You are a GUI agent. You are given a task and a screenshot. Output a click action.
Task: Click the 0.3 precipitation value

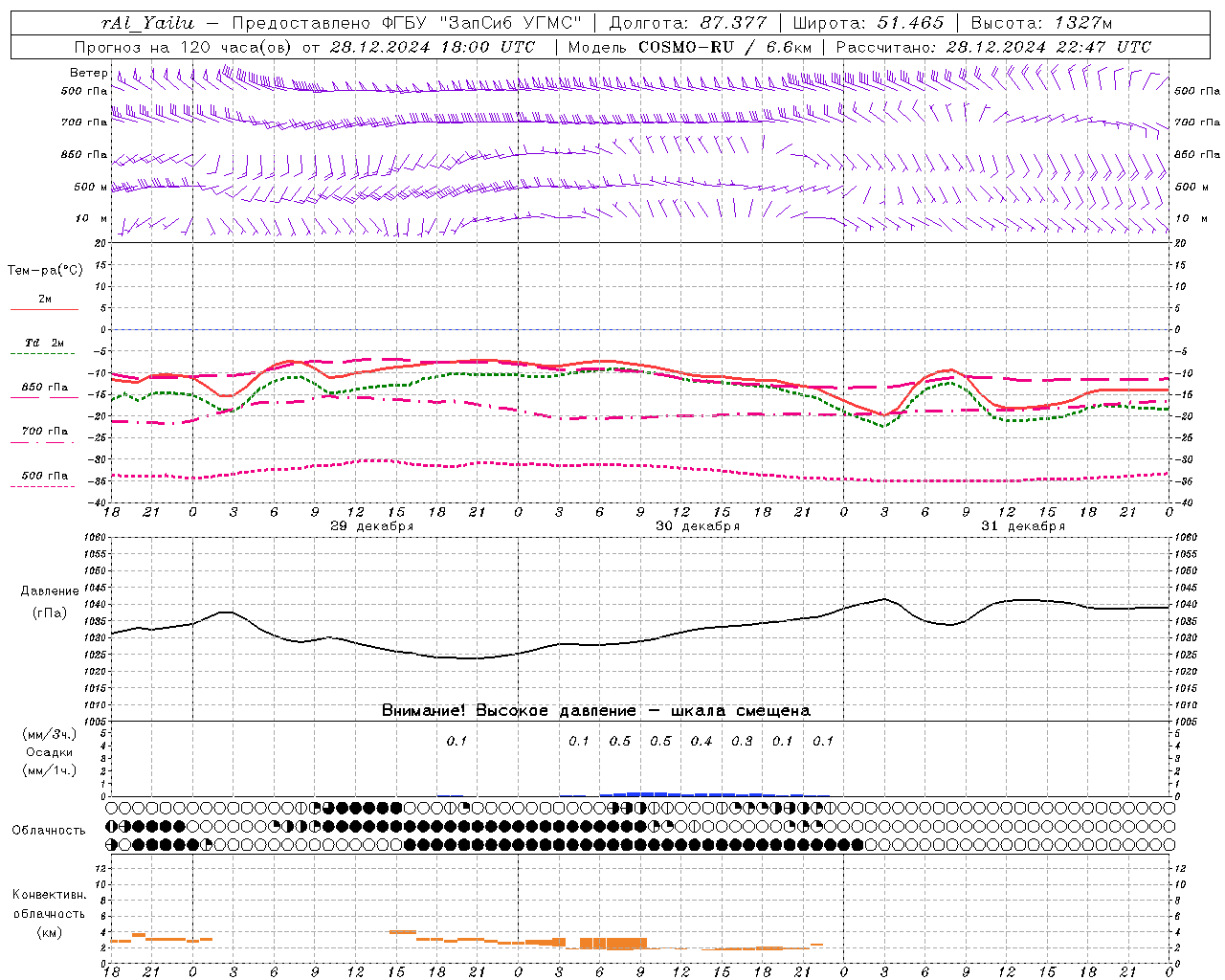pos(742,741)
